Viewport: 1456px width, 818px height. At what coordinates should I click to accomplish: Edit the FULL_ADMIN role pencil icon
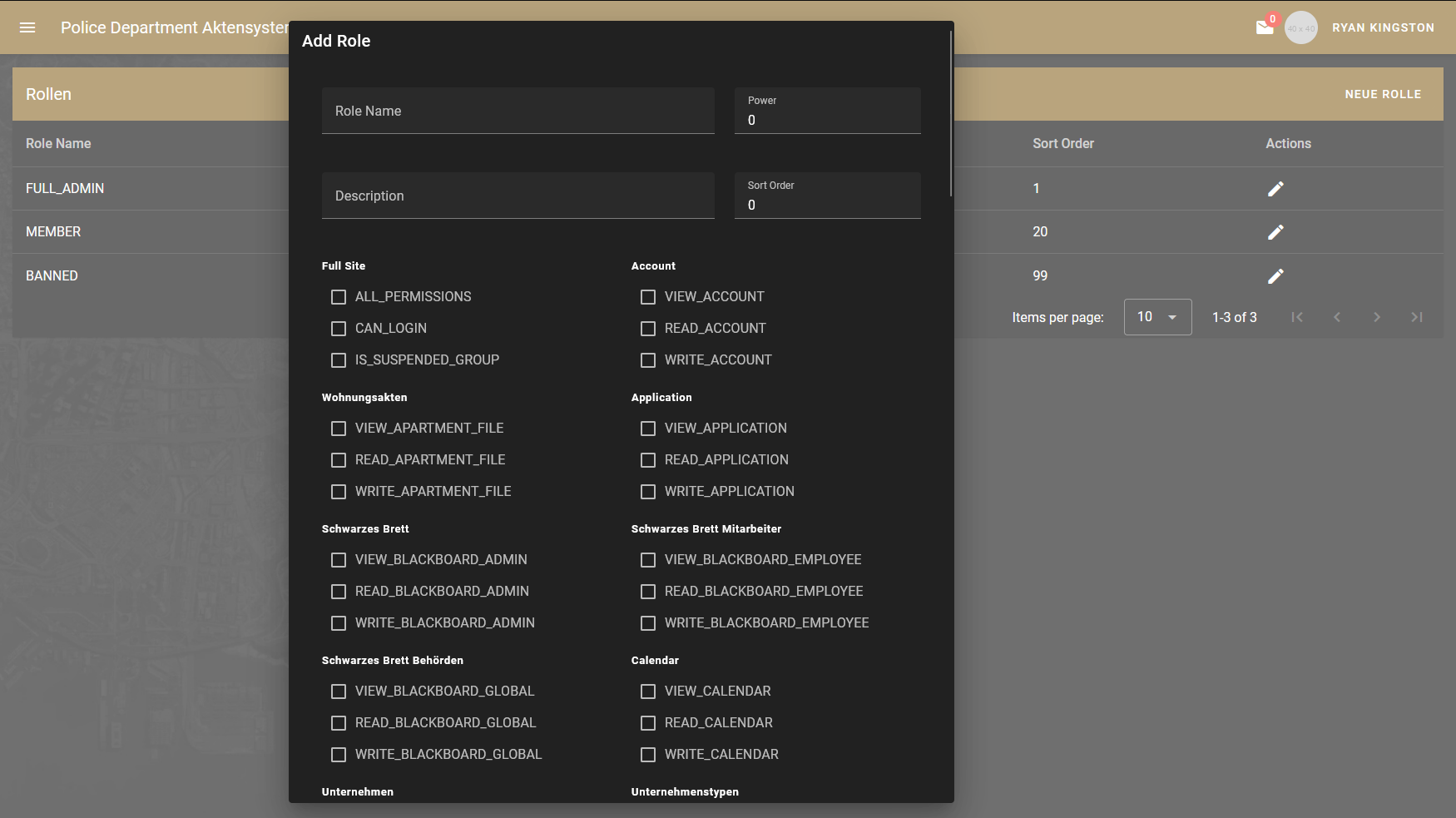(x=1275, y=189)
